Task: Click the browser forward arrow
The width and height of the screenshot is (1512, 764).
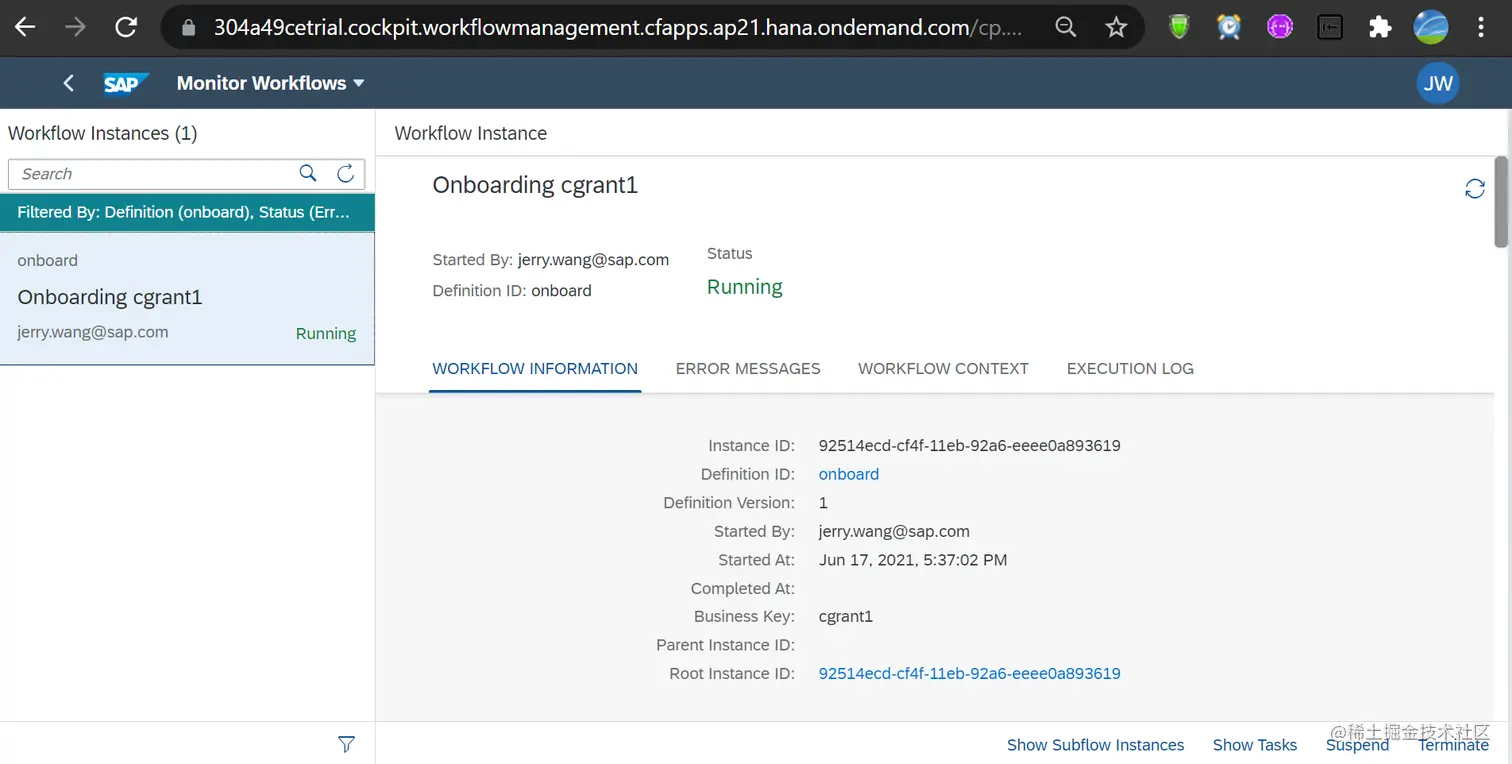Action: (75, 28)
